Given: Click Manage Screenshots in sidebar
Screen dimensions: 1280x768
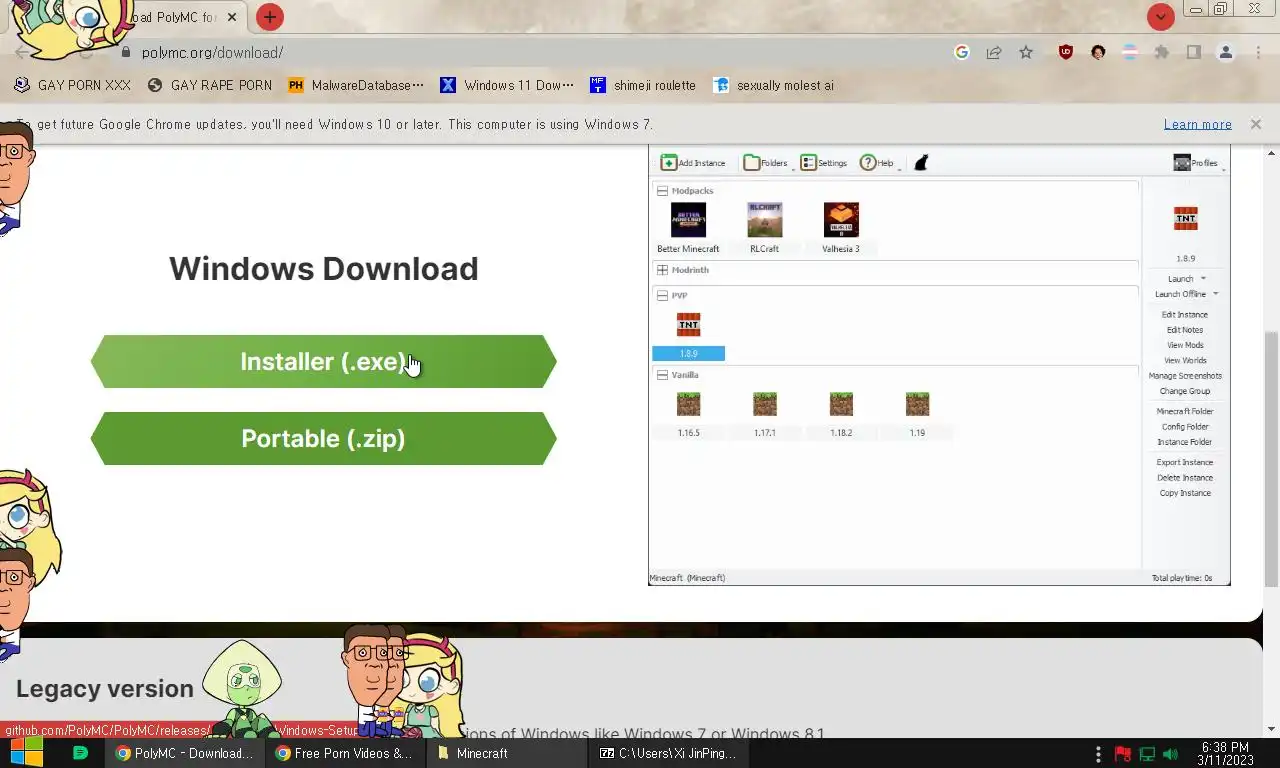Looking at the screenshot, I should pyautogui.click(x=1185, y=376).
